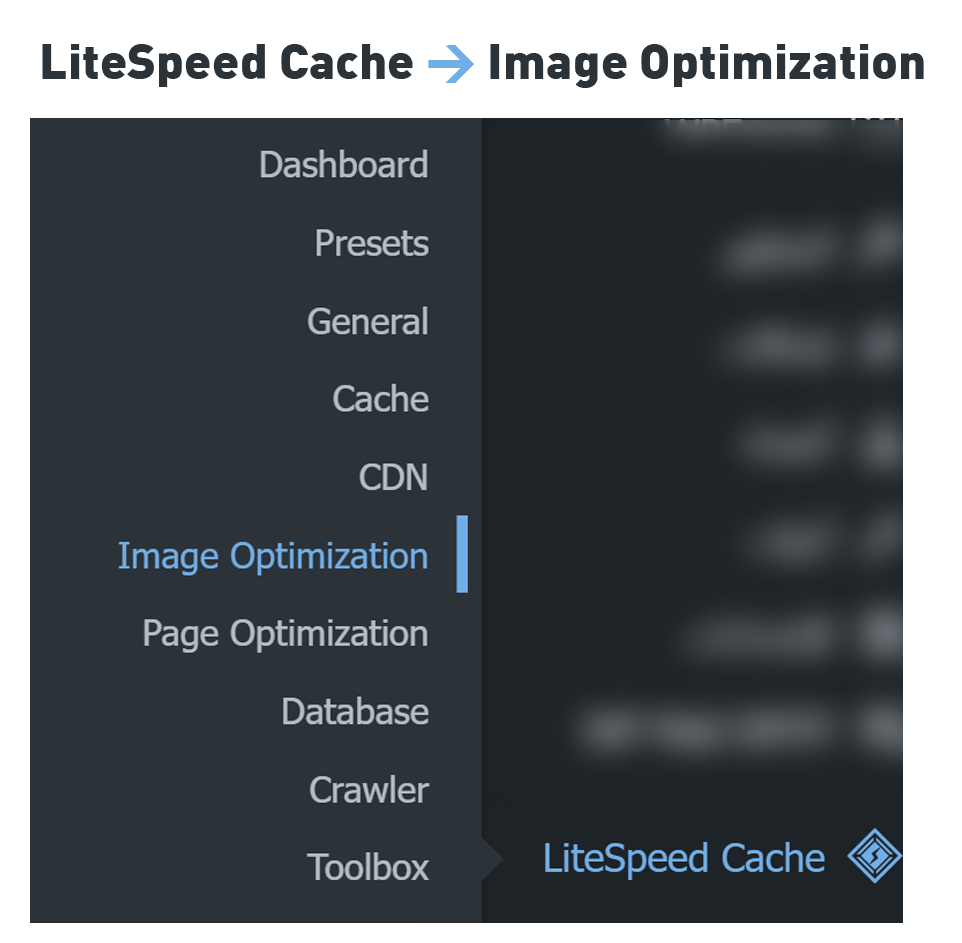Viewport: 962px width, 943px height.
Task: Click the LiteSpeed Cache link label
Action: [683, 857]
